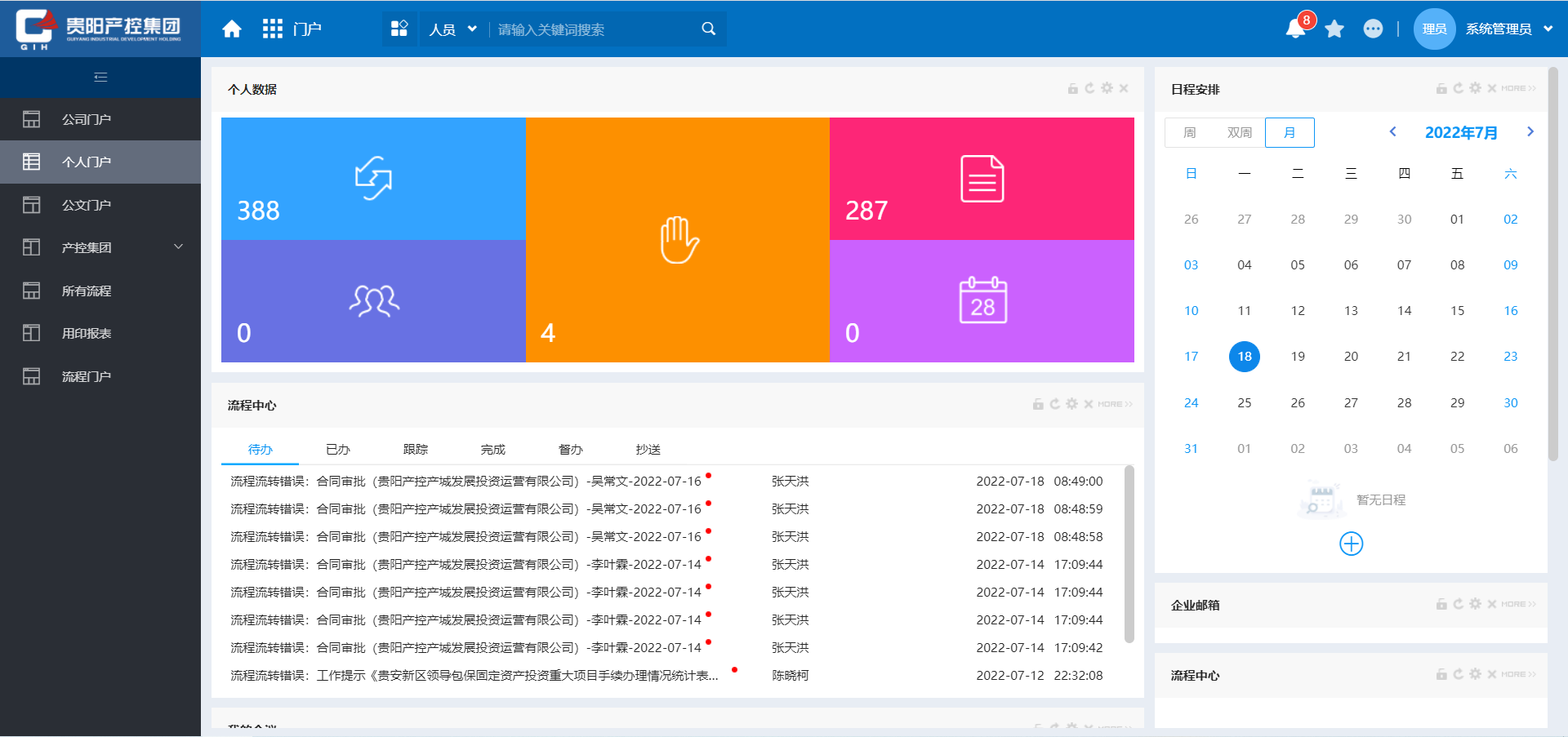
Task: Select the 跟踪 tab
Action: 416,450
